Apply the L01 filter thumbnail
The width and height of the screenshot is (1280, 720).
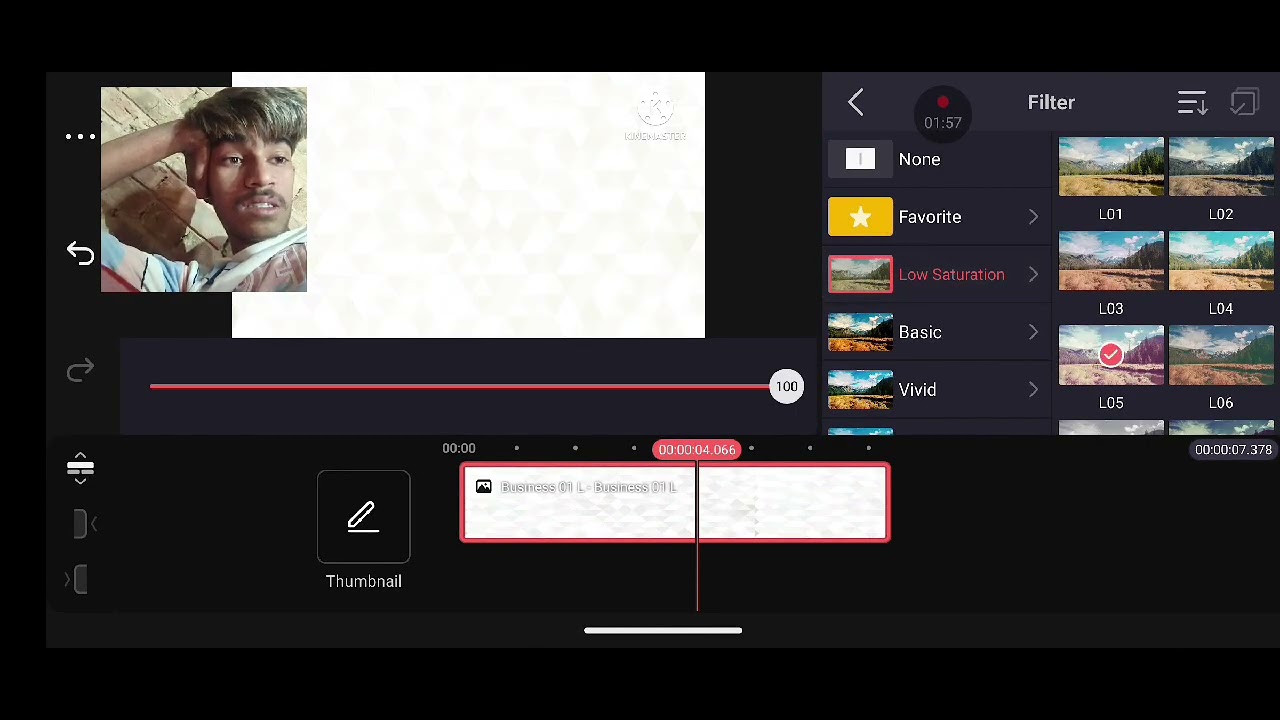pos(1111,167)
